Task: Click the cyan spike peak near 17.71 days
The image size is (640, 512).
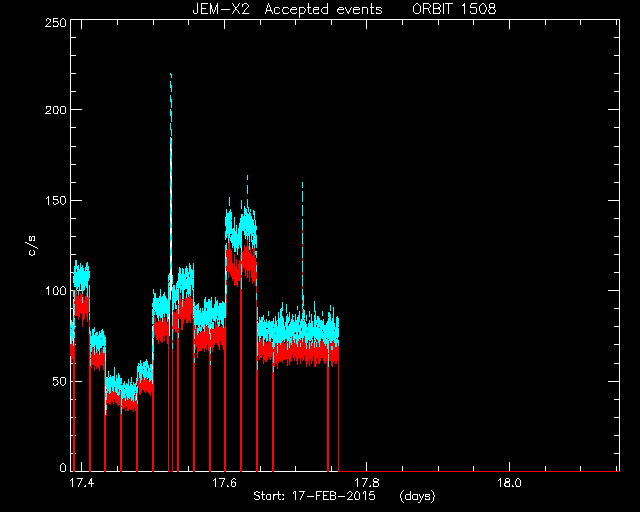Action: 302,185
